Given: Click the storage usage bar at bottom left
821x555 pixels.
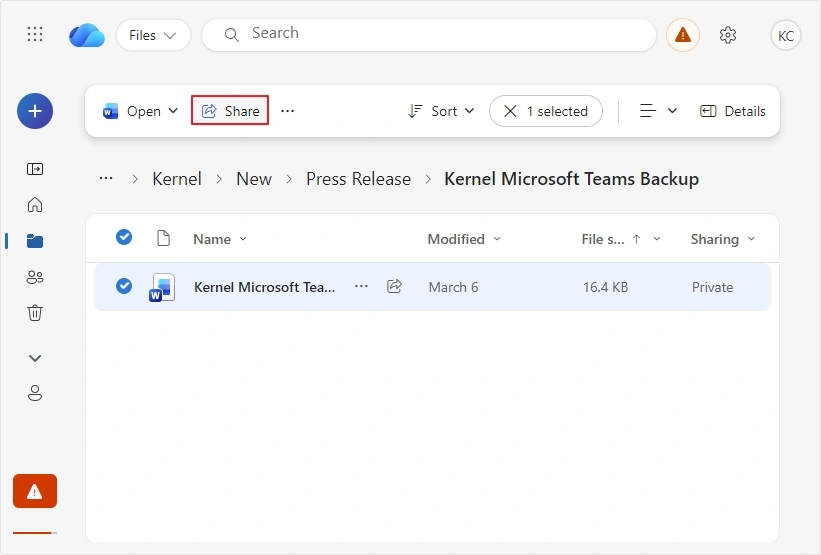Looking at the screenshot, I should tap(35, 533).
